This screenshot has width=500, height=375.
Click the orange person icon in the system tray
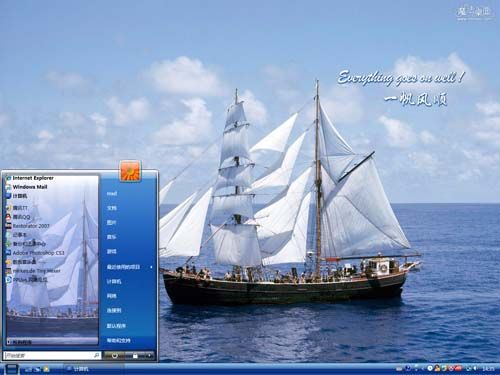437,369
